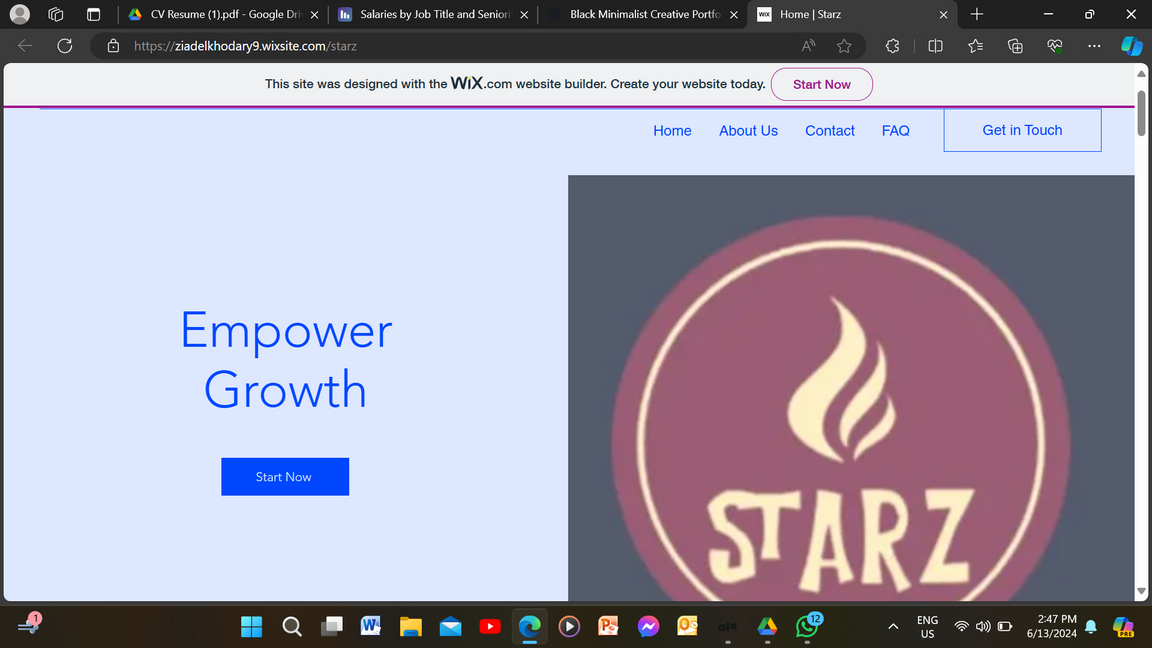Open the browser Extensions puzzle icon
This screenshot has height=648, width=1152.
click(x=893, y=46)
